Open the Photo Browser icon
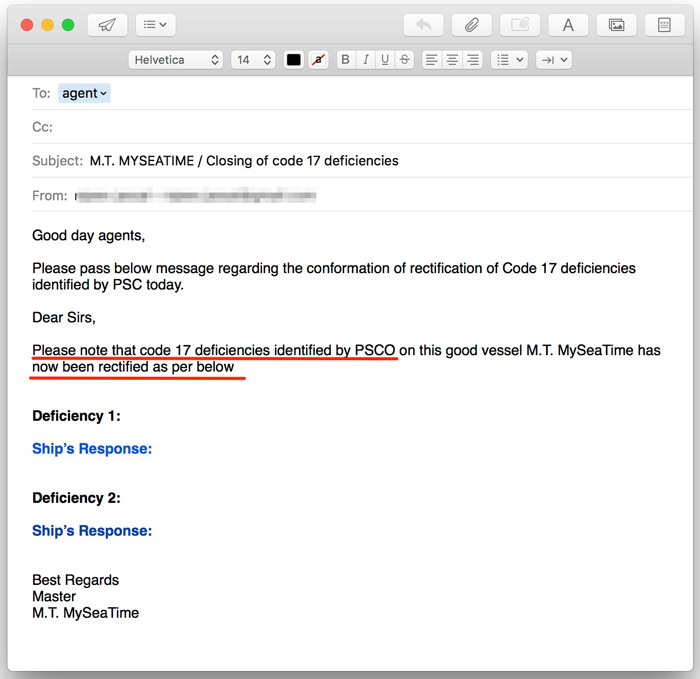The width and height of the screenshot is (700, 679). pos(616,25)
